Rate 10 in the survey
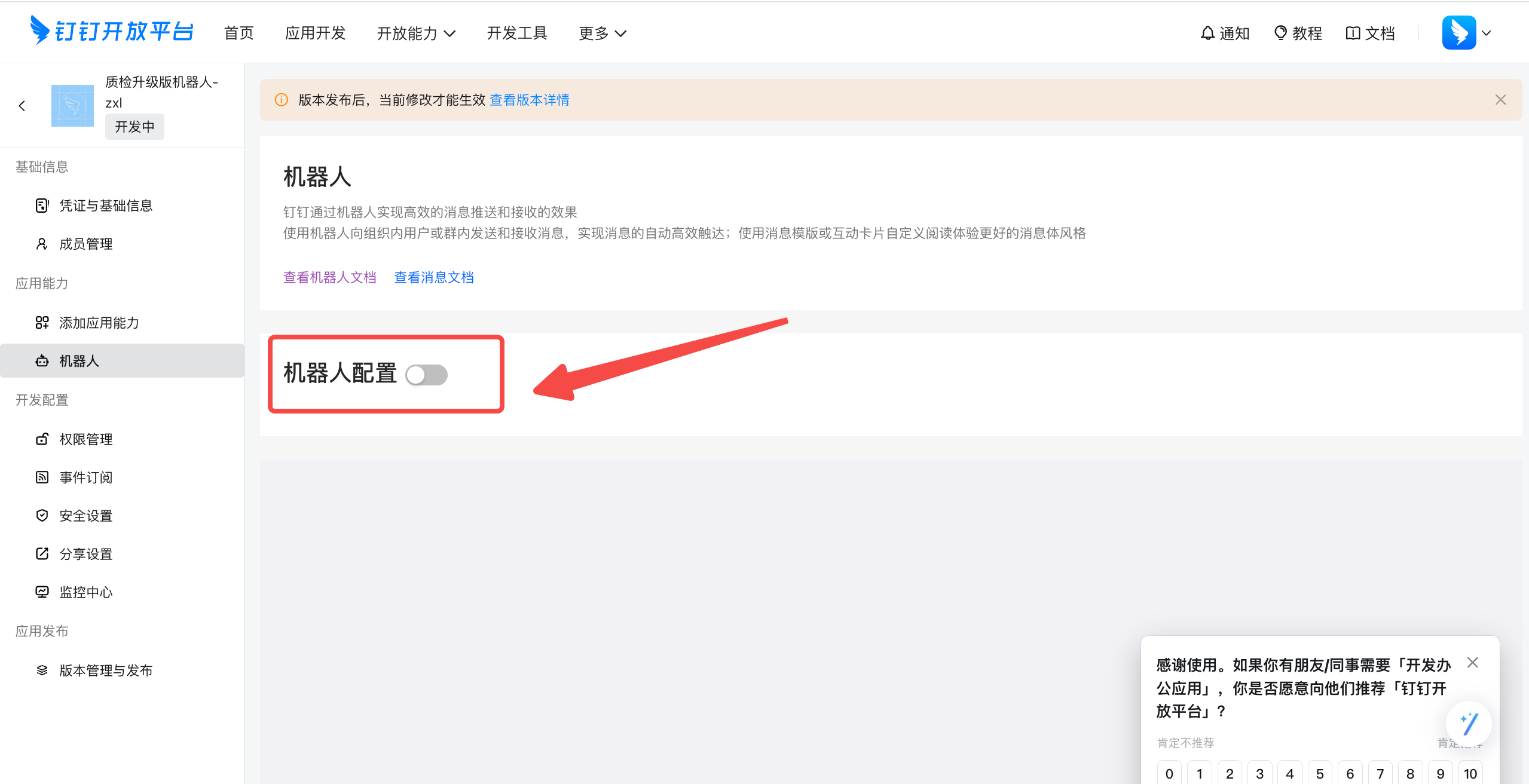The width and height of the screenshot is (1529, 784). pos(1470,773)
